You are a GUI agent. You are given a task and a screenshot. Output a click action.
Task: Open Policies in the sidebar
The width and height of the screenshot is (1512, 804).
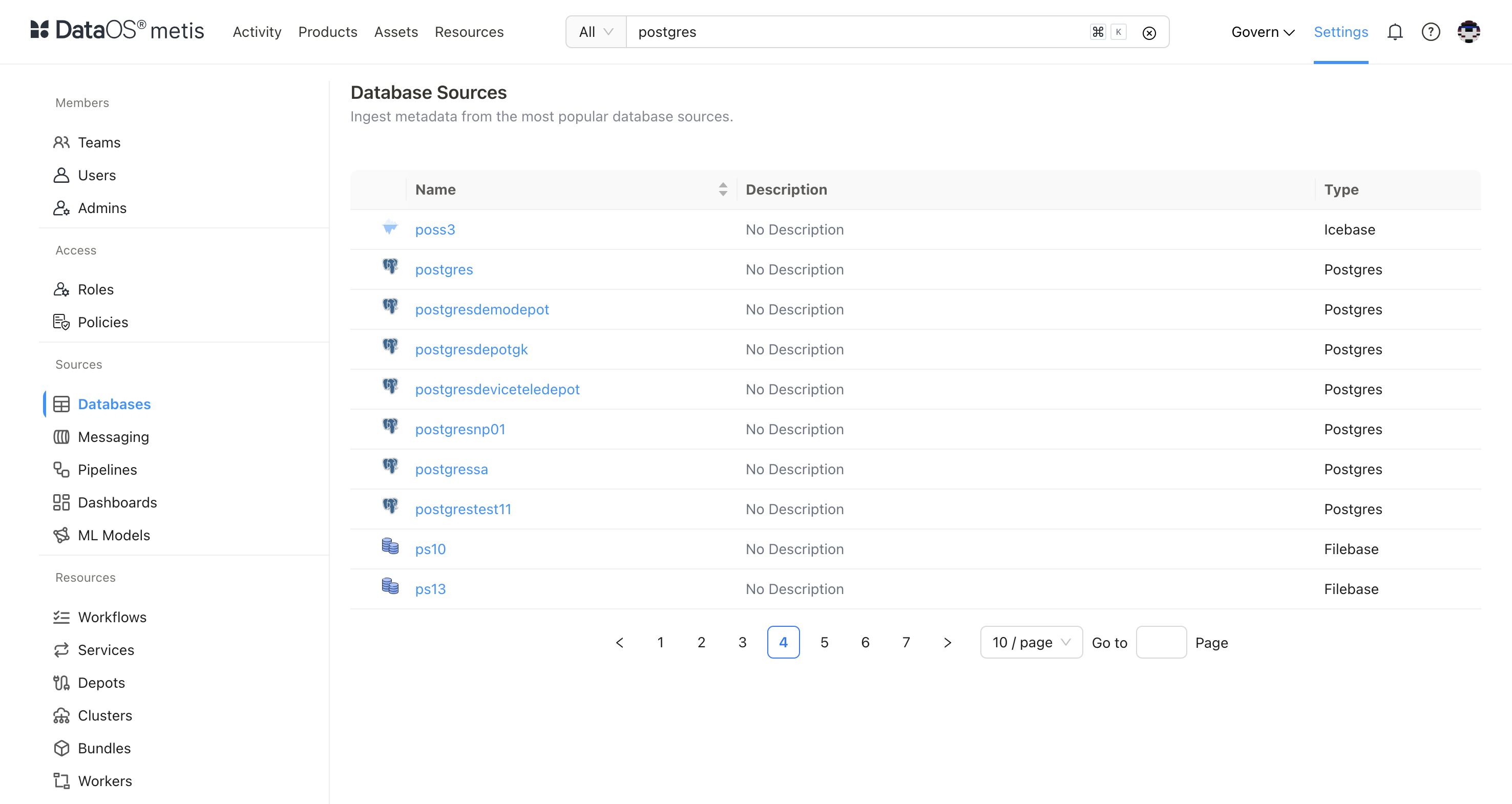(x=103, y=322)
